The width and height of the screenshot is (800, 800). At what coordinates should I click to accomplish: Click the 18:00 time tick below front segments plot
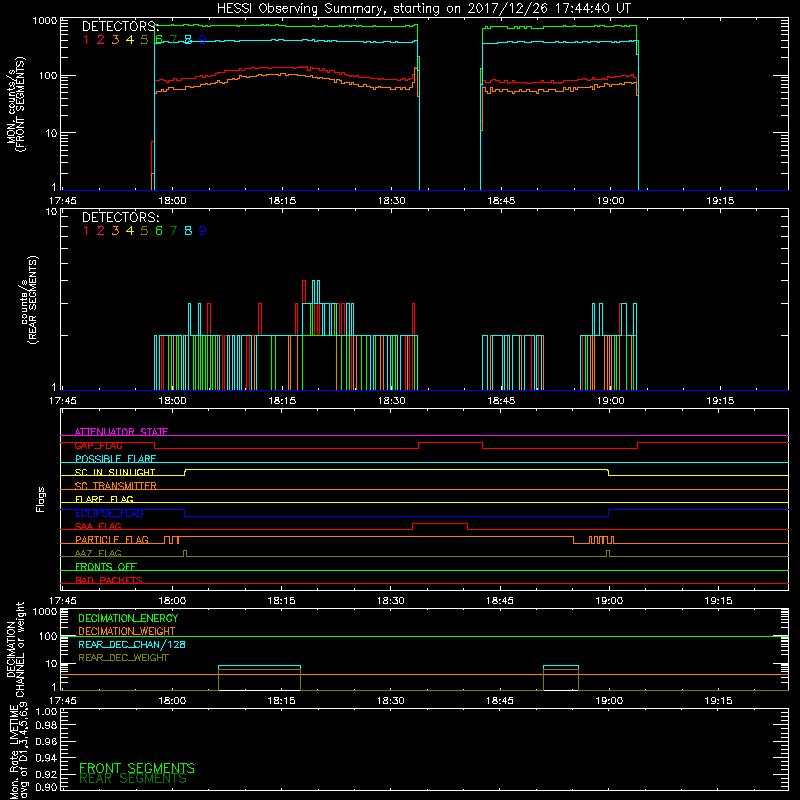(172, 201)
